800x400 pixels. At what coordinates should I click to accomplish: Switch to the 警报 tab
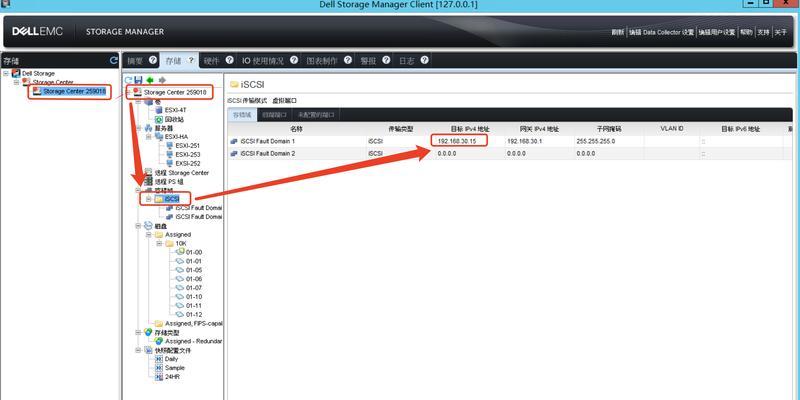(x=368, y=61)
